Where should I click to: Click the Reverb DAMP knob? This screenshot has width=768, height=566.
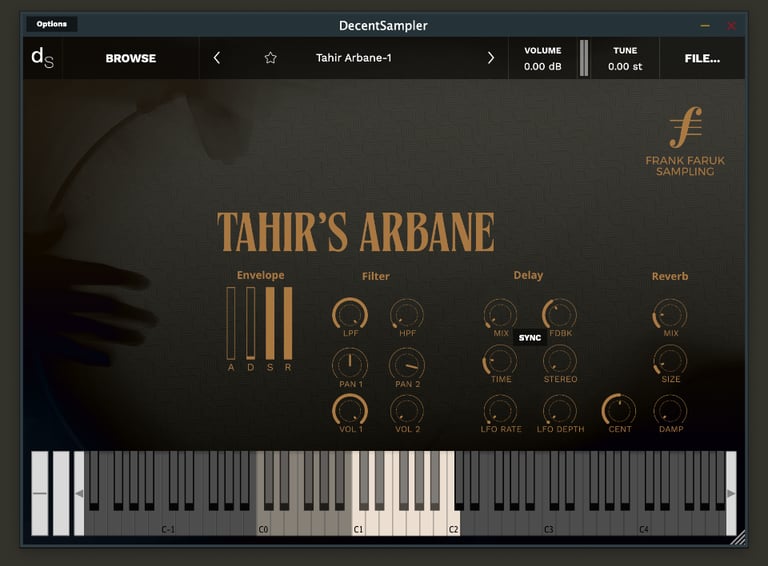pyautogui.click(x=670, y=410)
